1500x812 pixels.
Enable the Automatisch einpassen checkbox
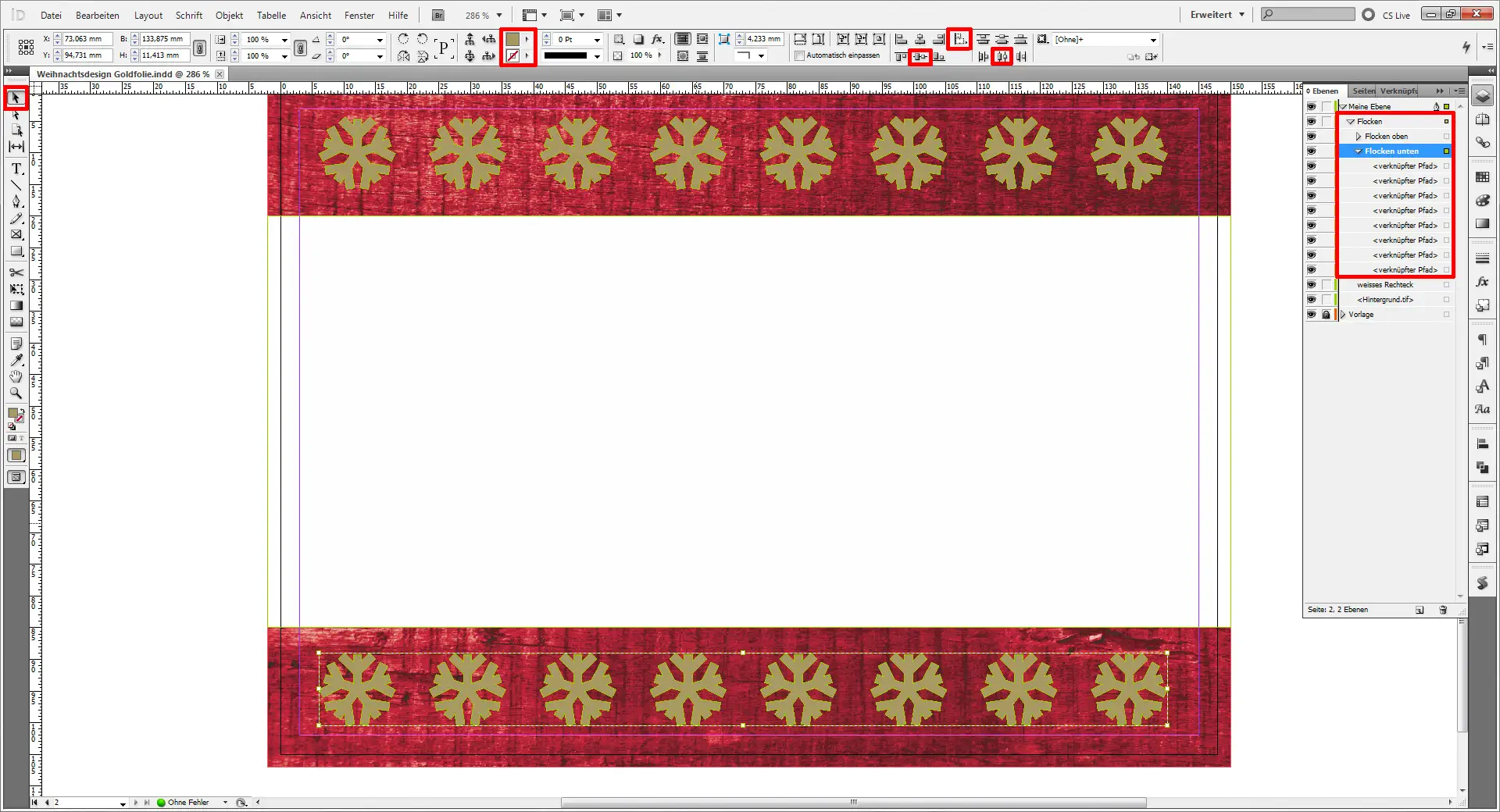(x=799, y=55)
